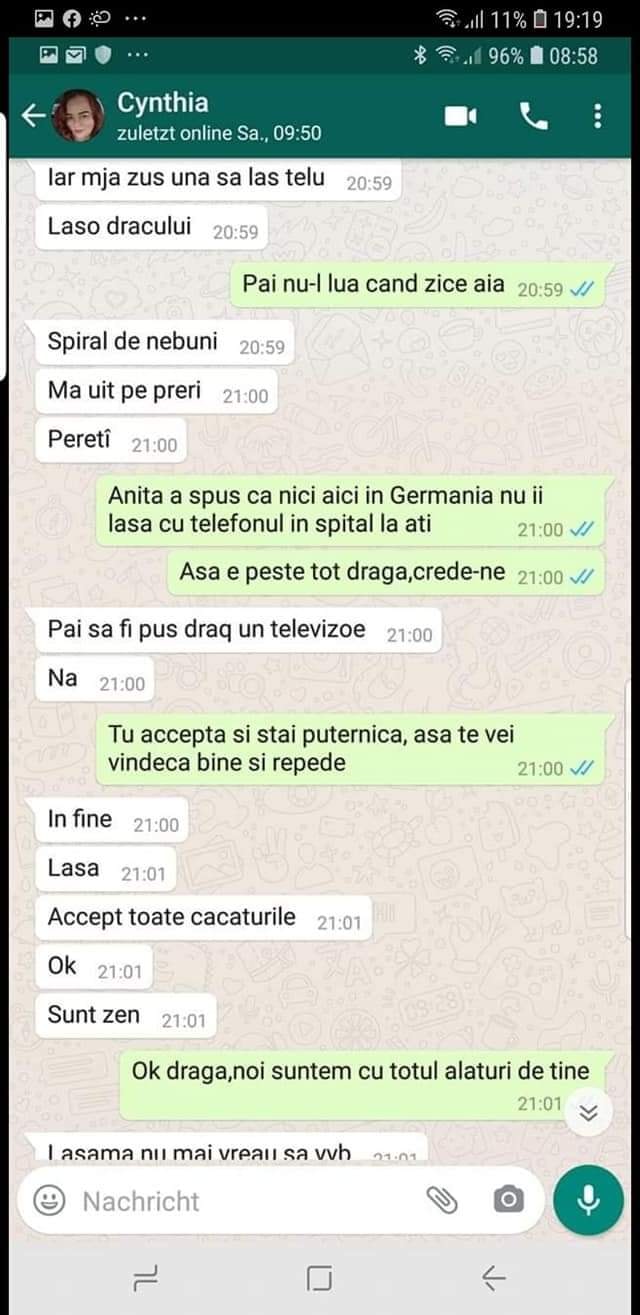640x1315 pixels.
Task: Jump to latest messages with double-chevron button
Action: point(588,1113)
